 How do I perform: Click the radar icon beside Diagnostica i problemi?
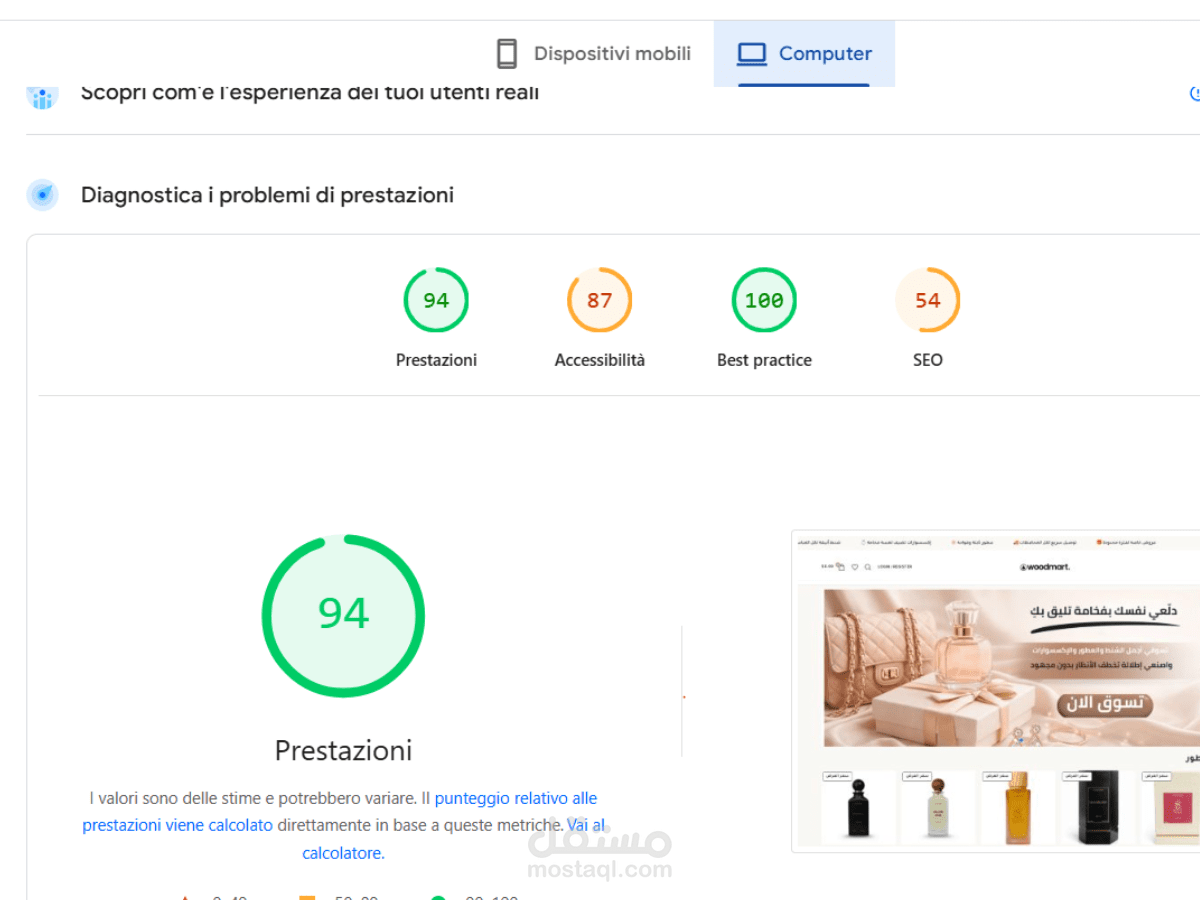pyautogui.click(x=42, y=195)
